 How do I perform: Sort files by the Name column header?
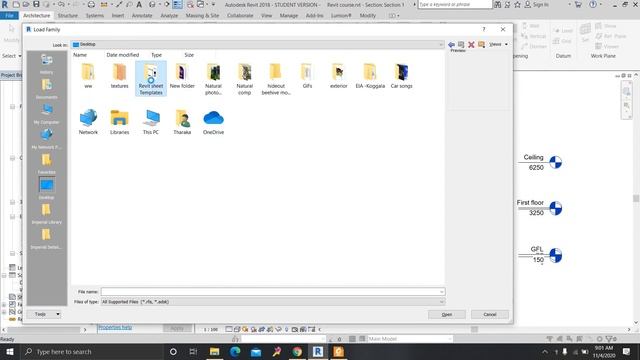pos(80,55)
